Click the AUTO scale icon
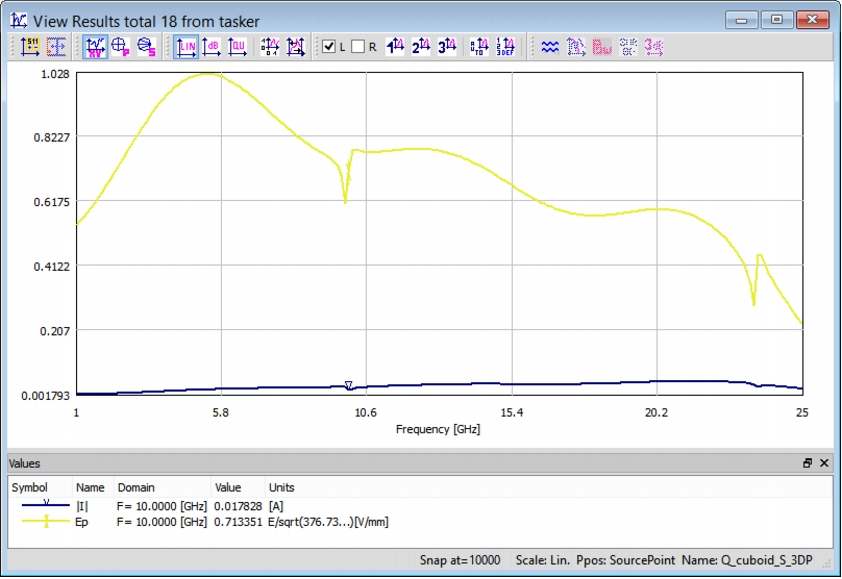842x579 pixels. pyautogui.click(x=479, y=47)
